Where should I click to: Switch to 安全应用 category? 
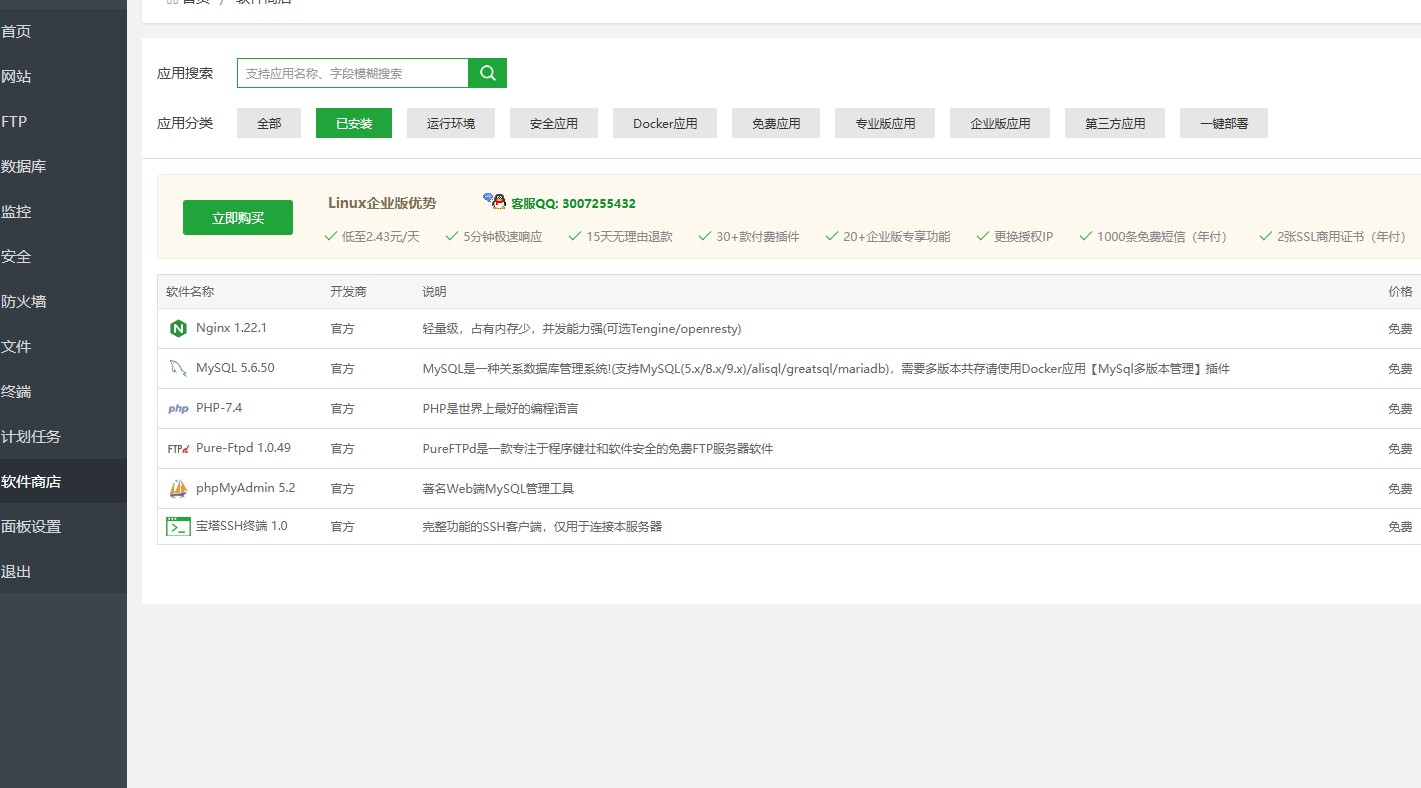tap(554, 123)
